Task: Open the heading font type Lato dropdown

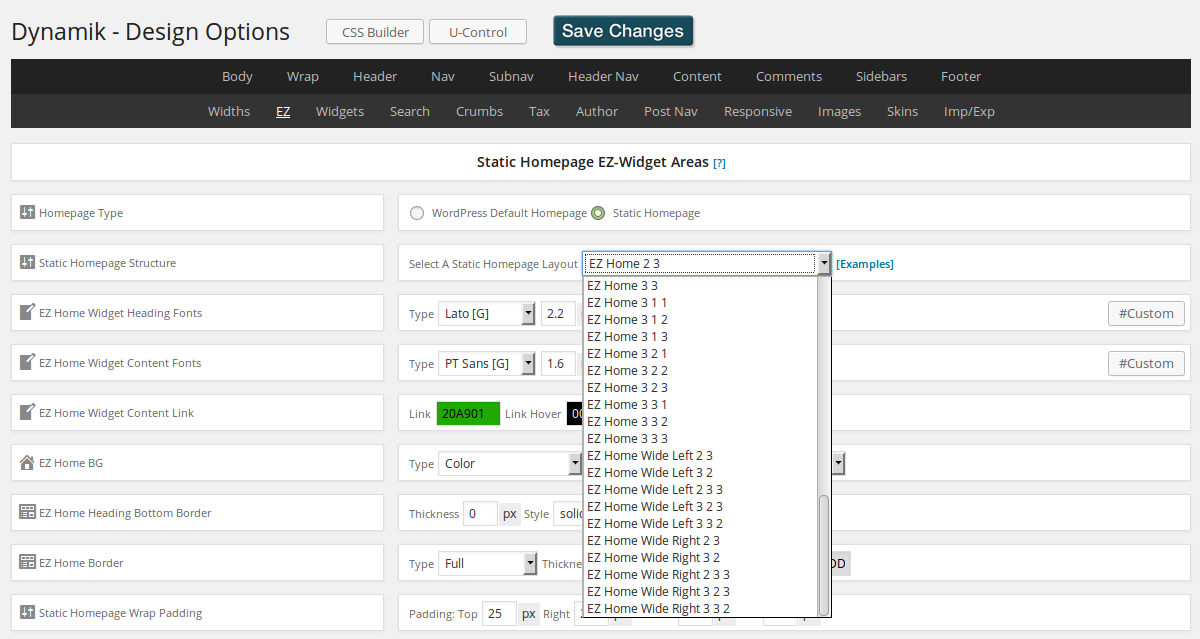Action: click(x=487, y=314)
